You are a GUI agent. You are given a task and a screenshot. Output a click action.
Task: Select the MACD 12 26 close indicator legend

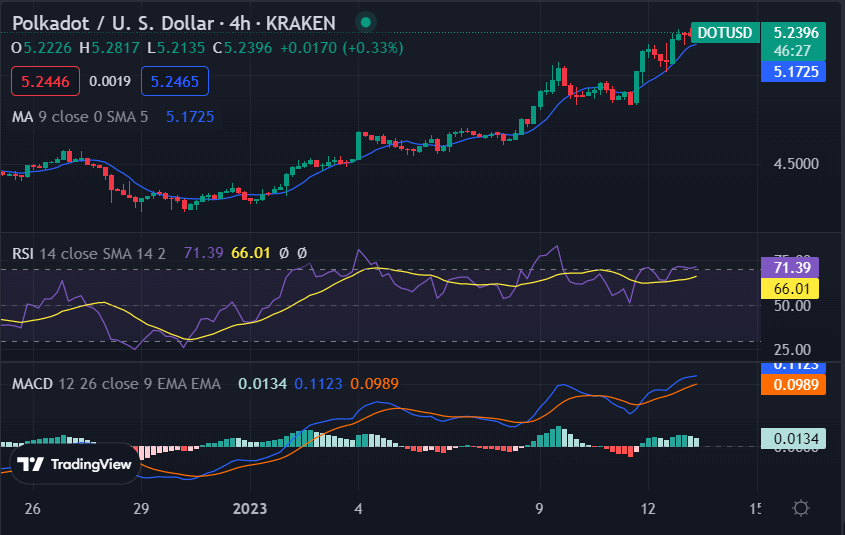(x=116, y=384)
